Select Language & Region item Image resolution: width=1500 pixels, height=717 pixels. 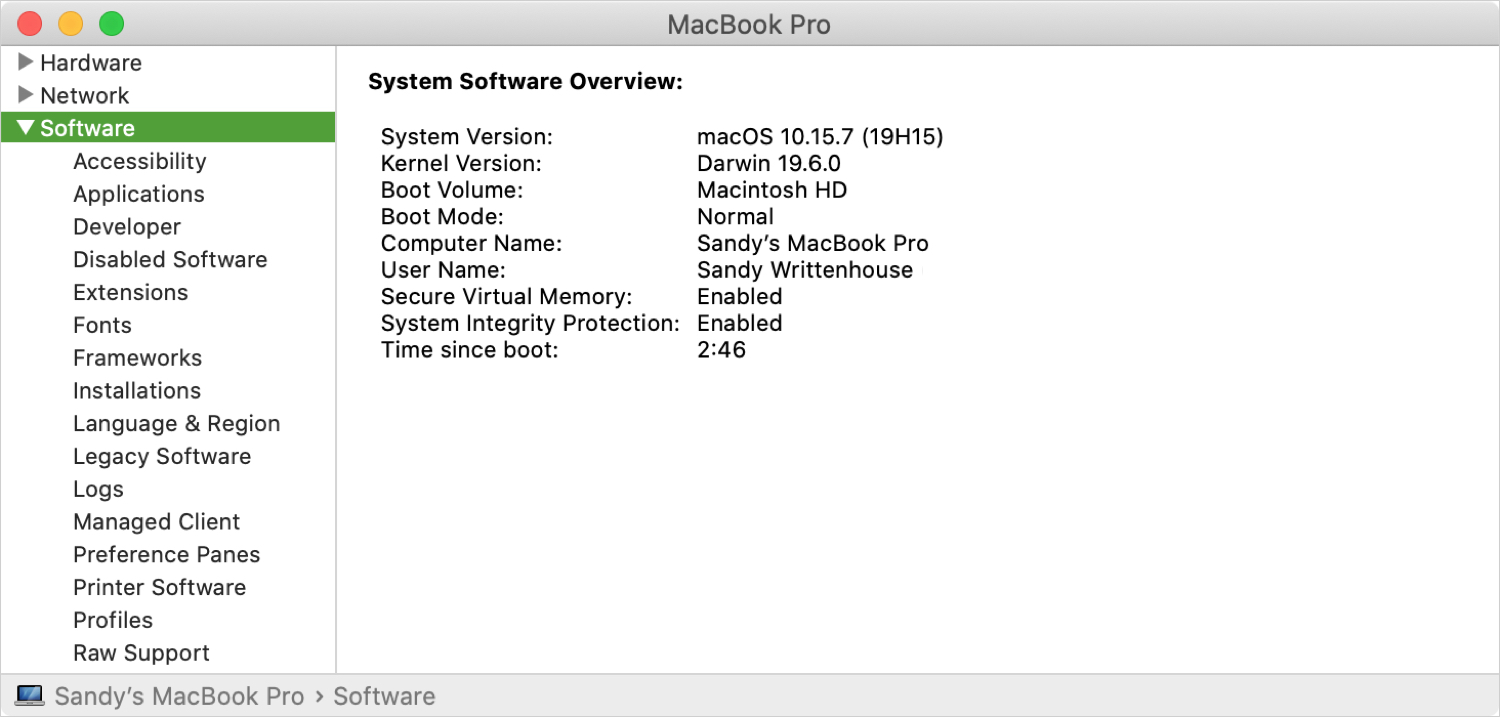click(176, 424)
